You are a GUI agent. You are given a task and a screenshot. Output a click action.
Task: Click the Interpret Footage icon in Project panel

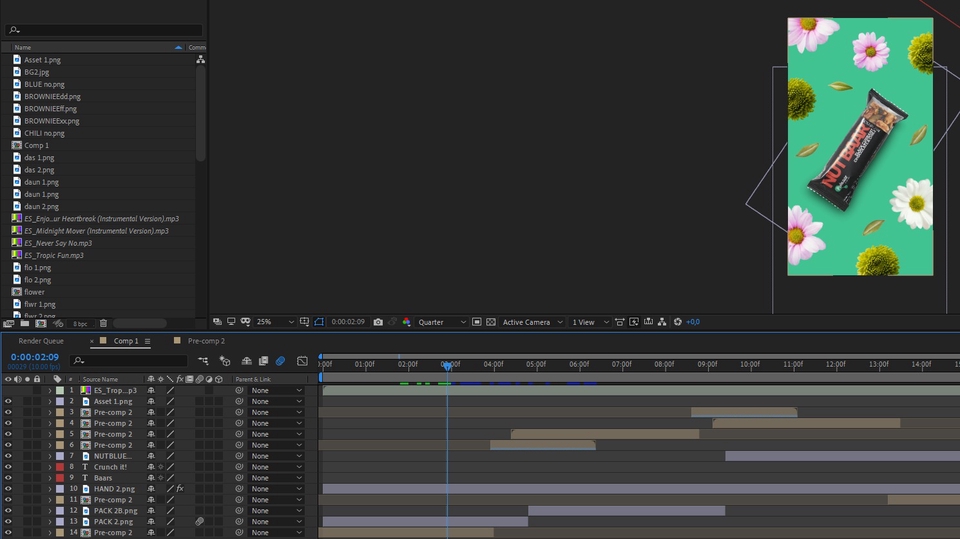[x=9, y=323]
